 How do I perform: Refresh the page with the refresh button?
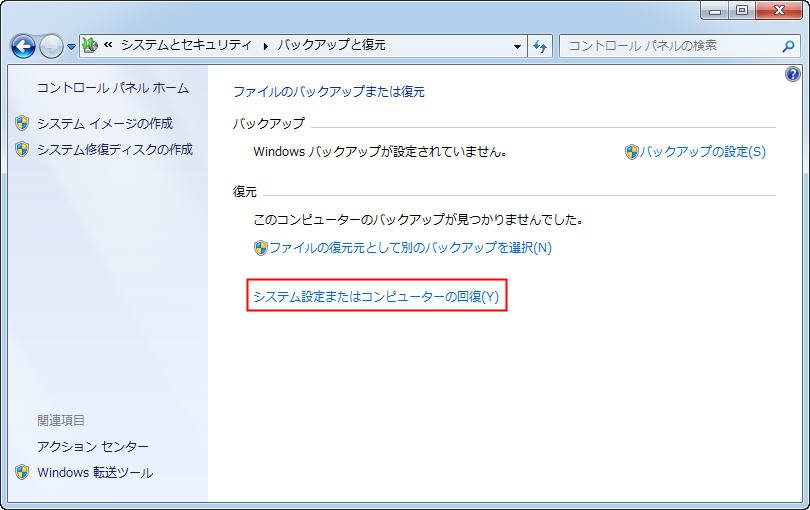click(x=540, y=46)
